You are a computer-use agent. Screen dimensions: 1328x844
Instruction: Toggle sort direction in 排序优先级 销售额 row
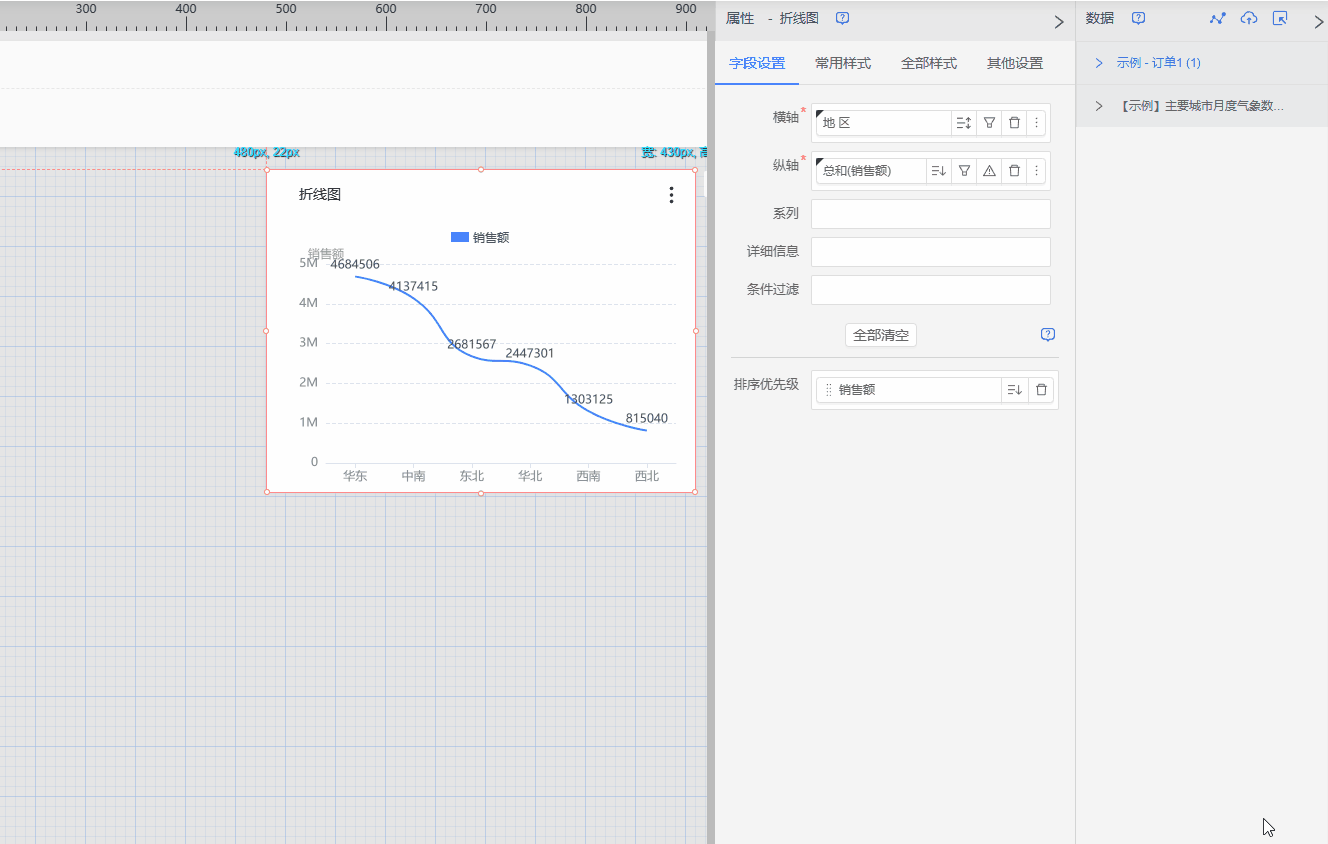pyautogui.click(x=1014, y=390)
